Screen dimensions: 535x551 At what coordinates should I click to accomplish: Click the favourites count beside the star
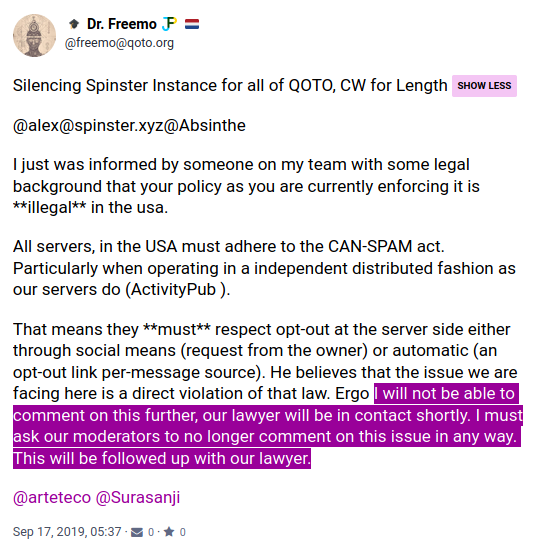click(x=182, y=532)
